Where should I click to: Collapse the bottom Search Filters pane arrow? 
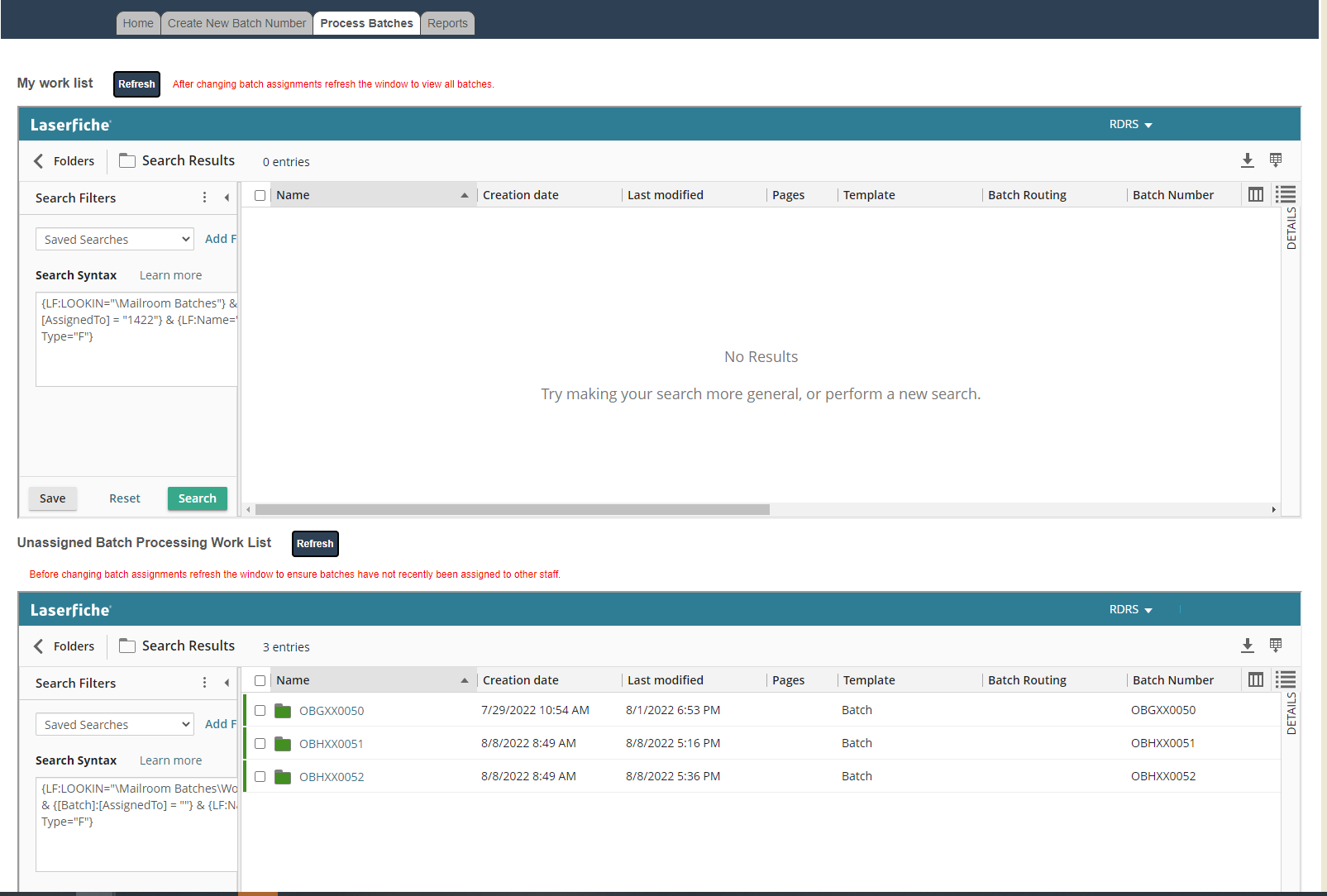(227, 683)
